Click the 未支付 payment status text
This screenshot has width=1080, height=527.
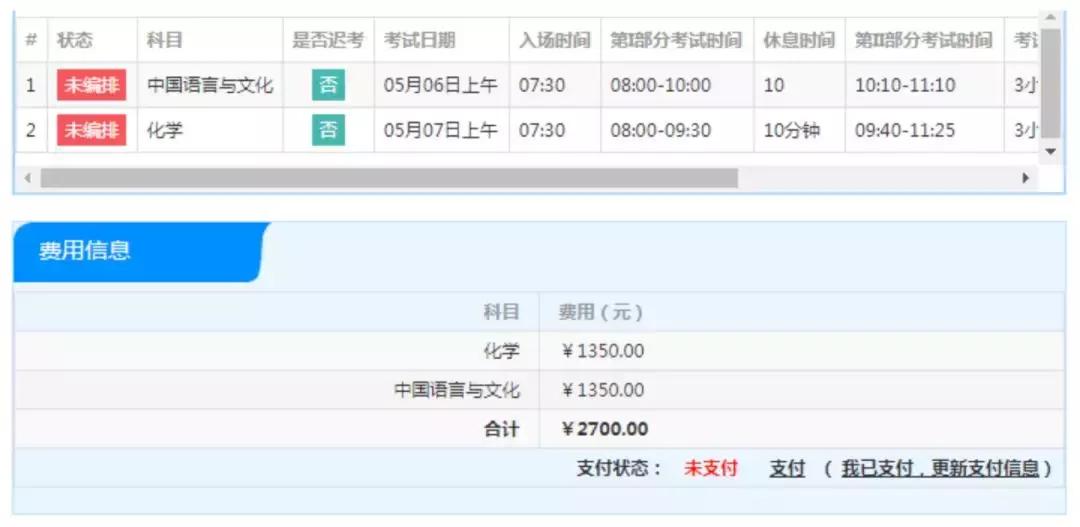coord(710,468)
